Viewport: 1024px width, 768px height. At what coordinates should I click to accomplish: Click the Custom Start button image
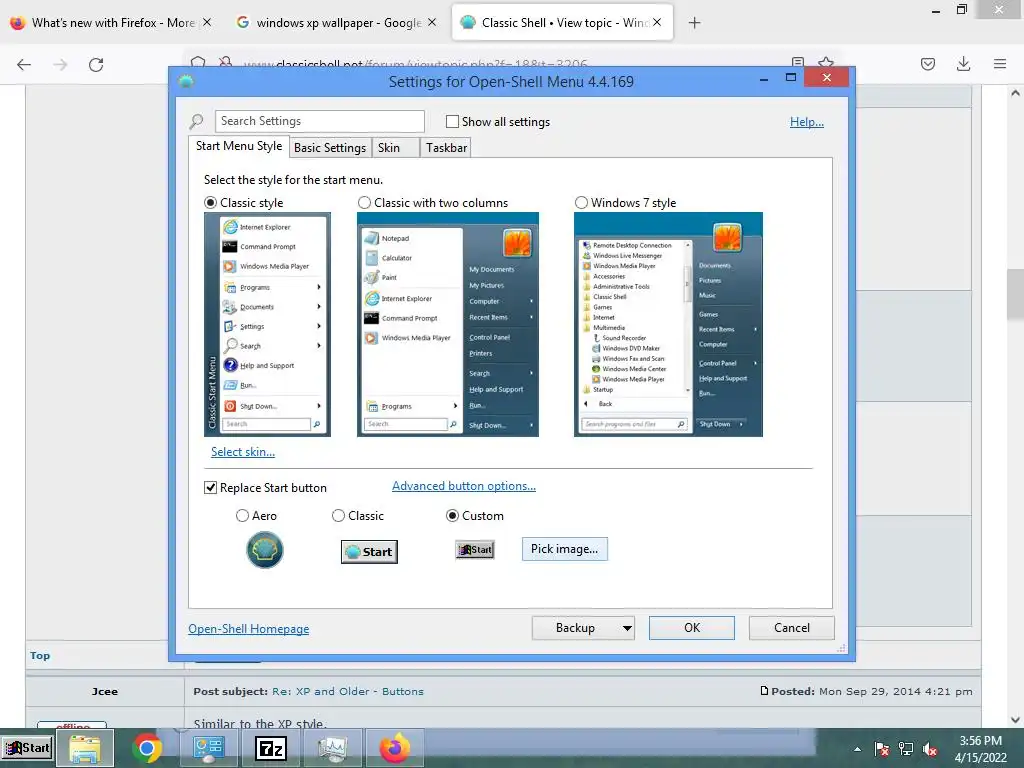point(475,550)
